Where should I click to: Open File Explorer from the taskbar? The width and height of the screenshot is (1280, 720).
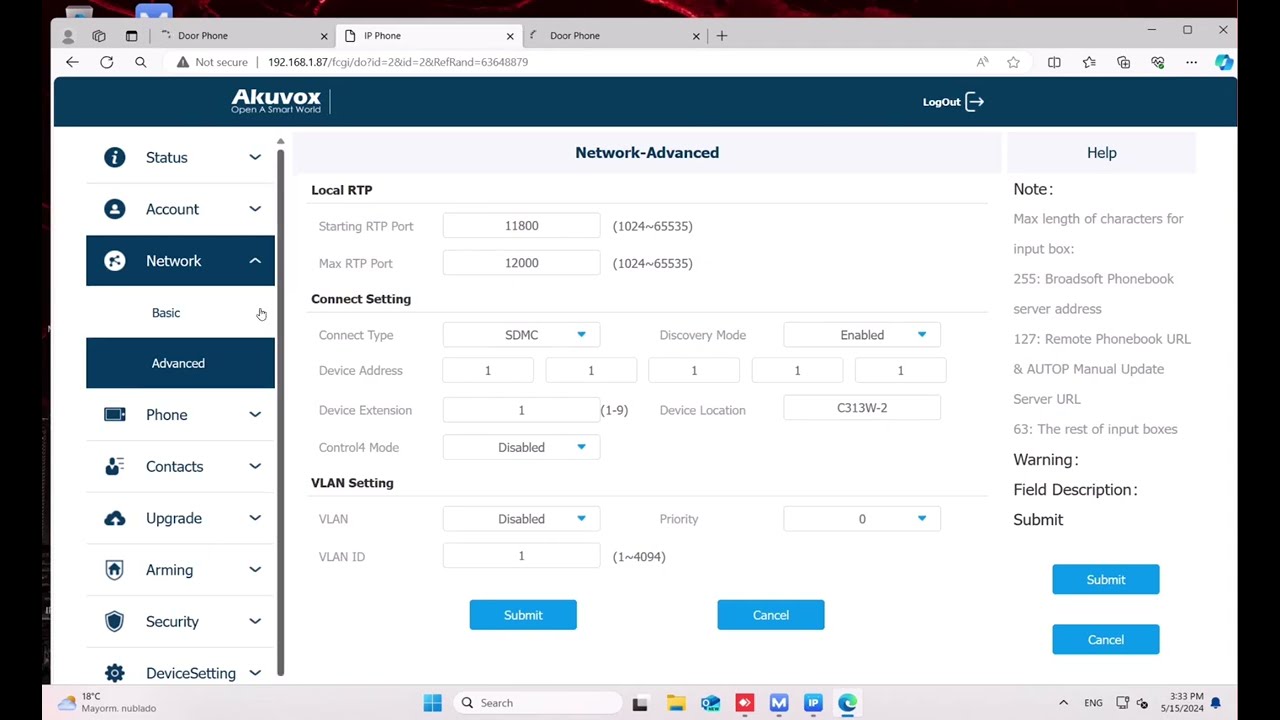pos(676,703)
